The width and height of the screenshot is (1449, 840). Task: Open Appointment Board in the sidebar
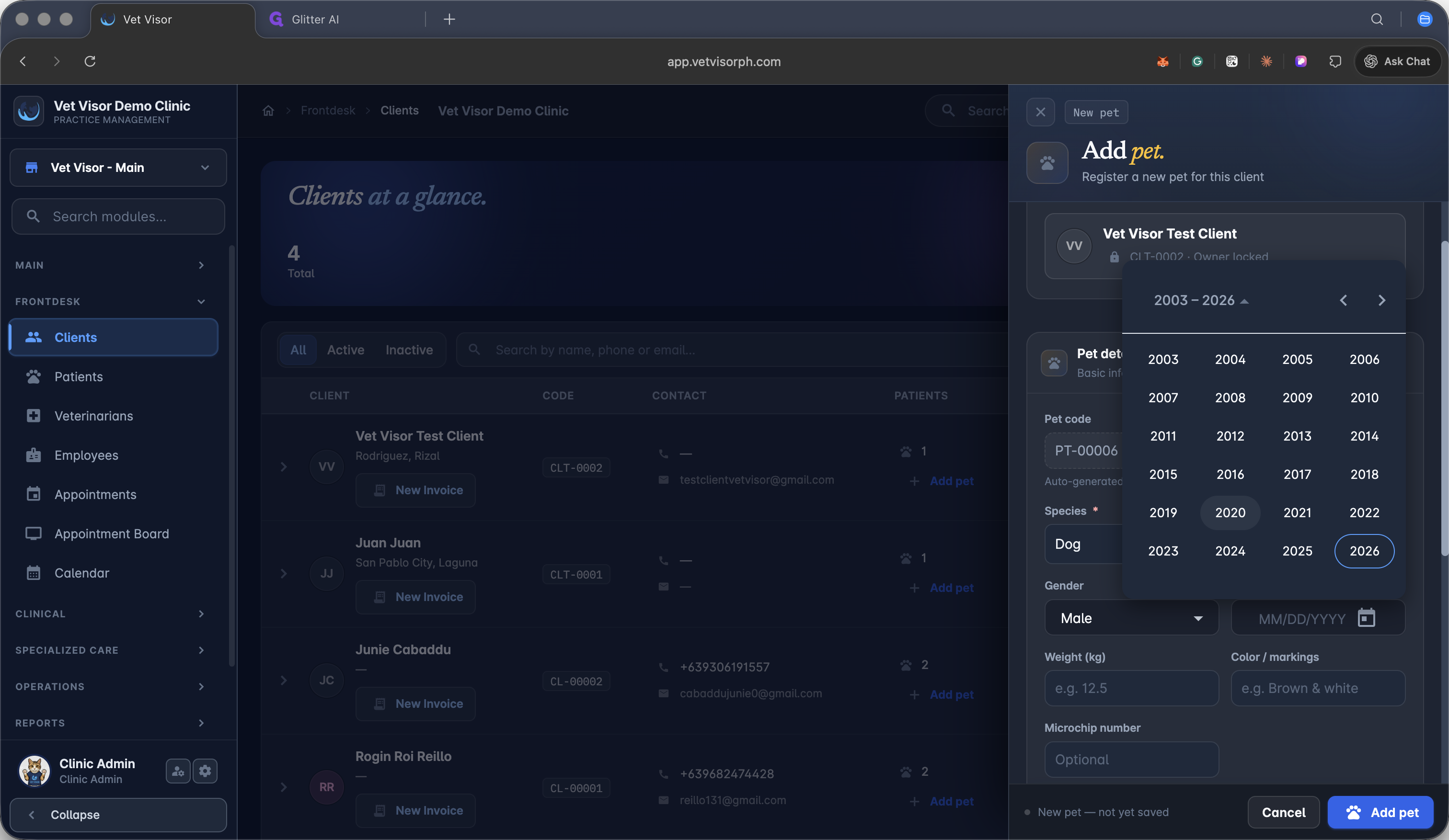pos(113,534)
